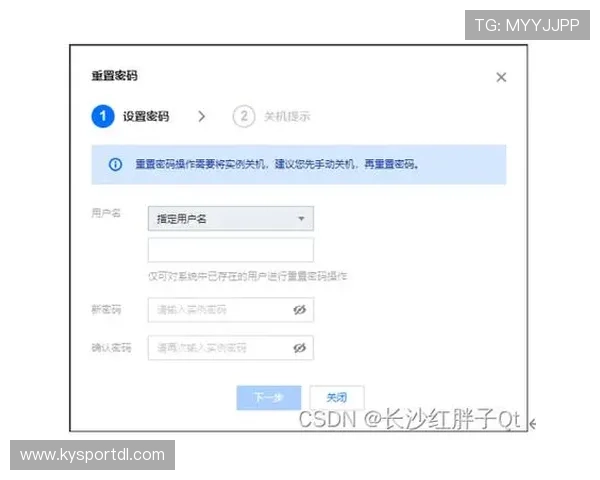Focus the 确认密码 input field

click(231, 348)
